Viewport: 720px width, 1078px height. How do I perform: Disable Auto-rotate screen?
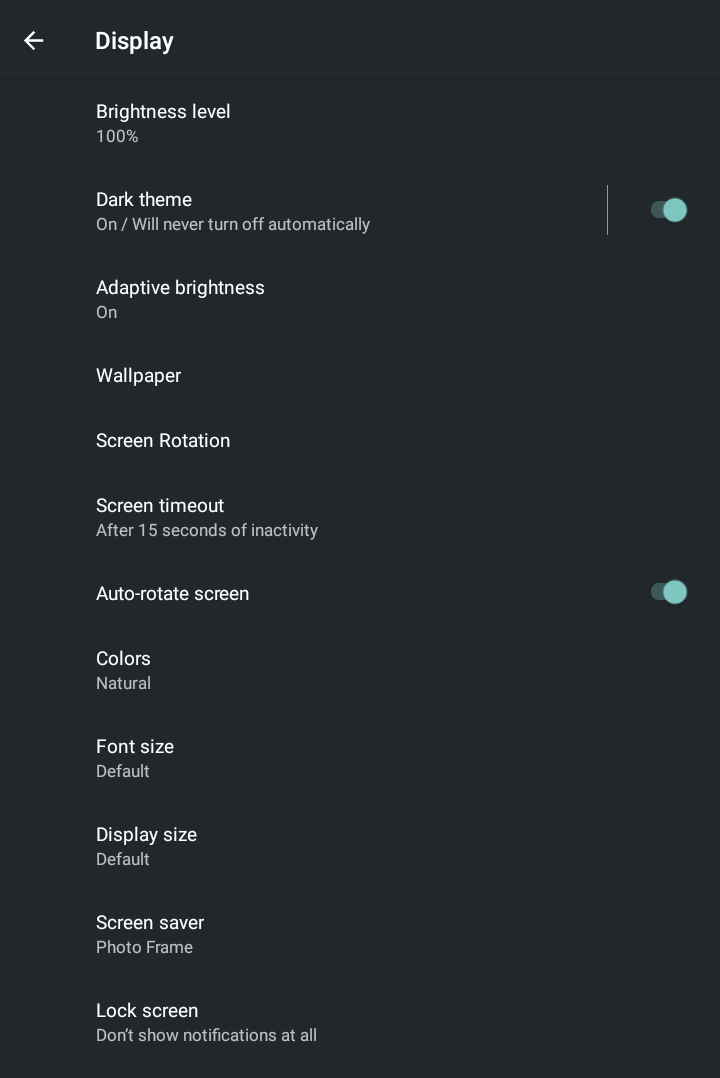click(667, 592)
